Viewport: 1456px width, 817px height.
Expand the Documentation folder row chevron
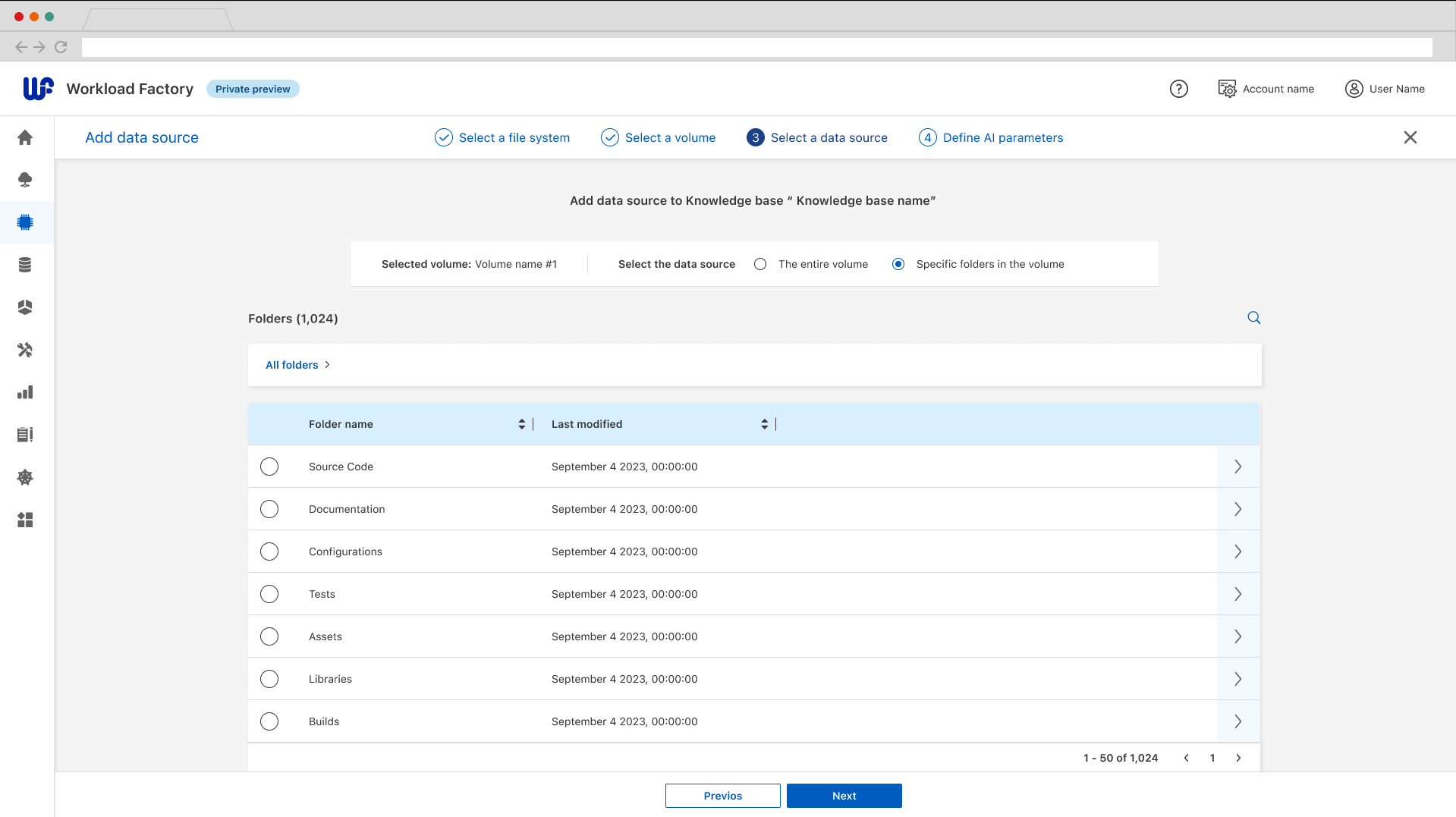pyautogui.click(x=1237, y=509)
